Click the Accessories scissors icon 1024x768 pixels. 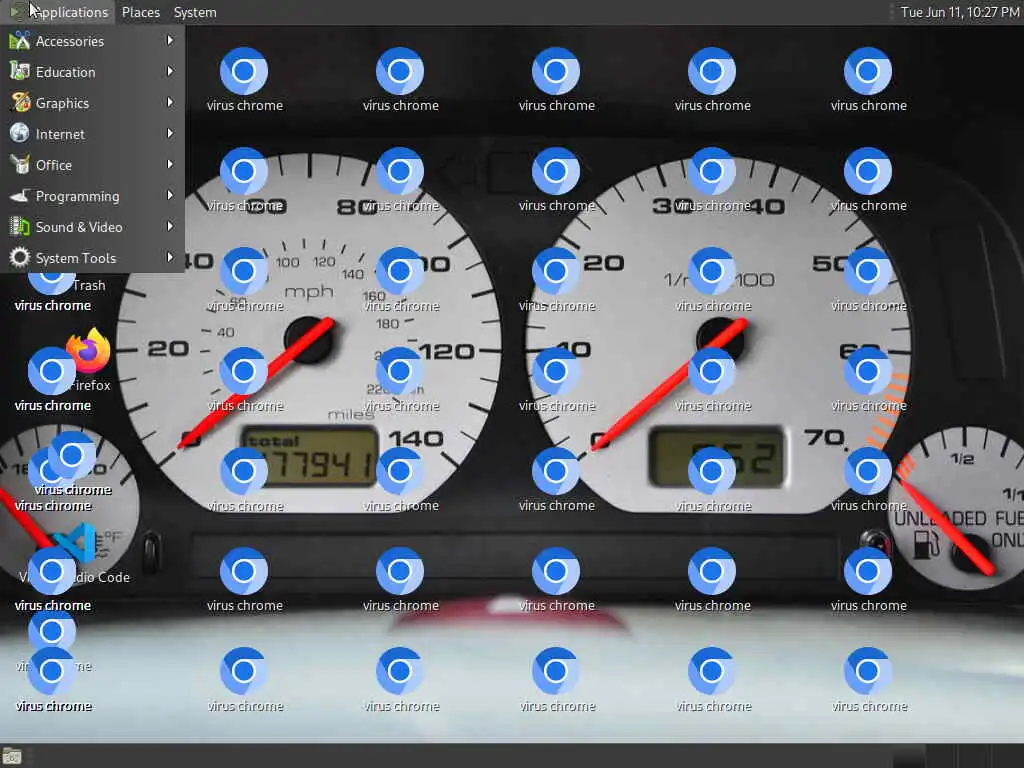coord(20,40)
